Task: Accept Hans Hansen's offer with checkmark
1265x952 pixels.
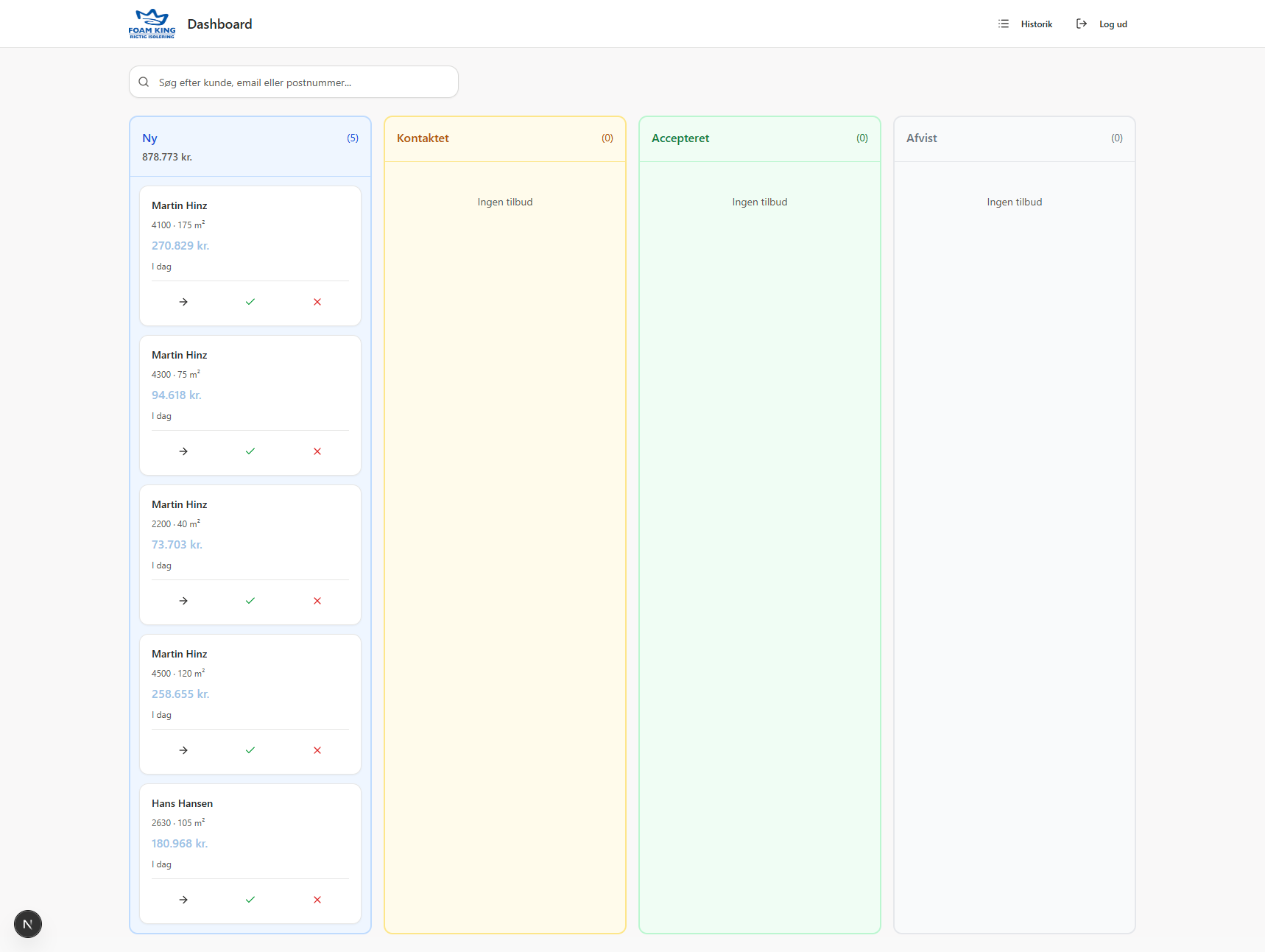Action: pos(250,900)
